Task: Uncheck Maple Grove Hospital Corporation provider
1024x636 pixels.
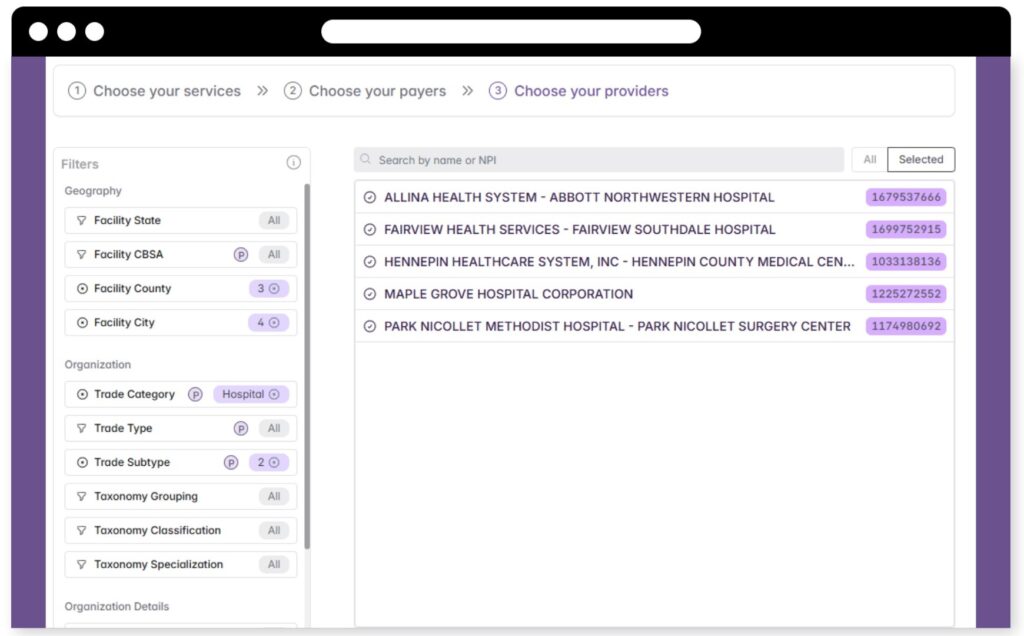Action: coord(370,294)
